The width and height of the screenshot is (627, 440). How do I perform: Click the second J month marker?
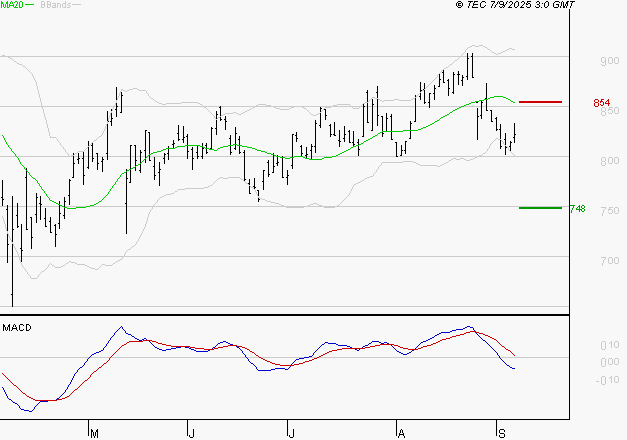tap(292, 433)
